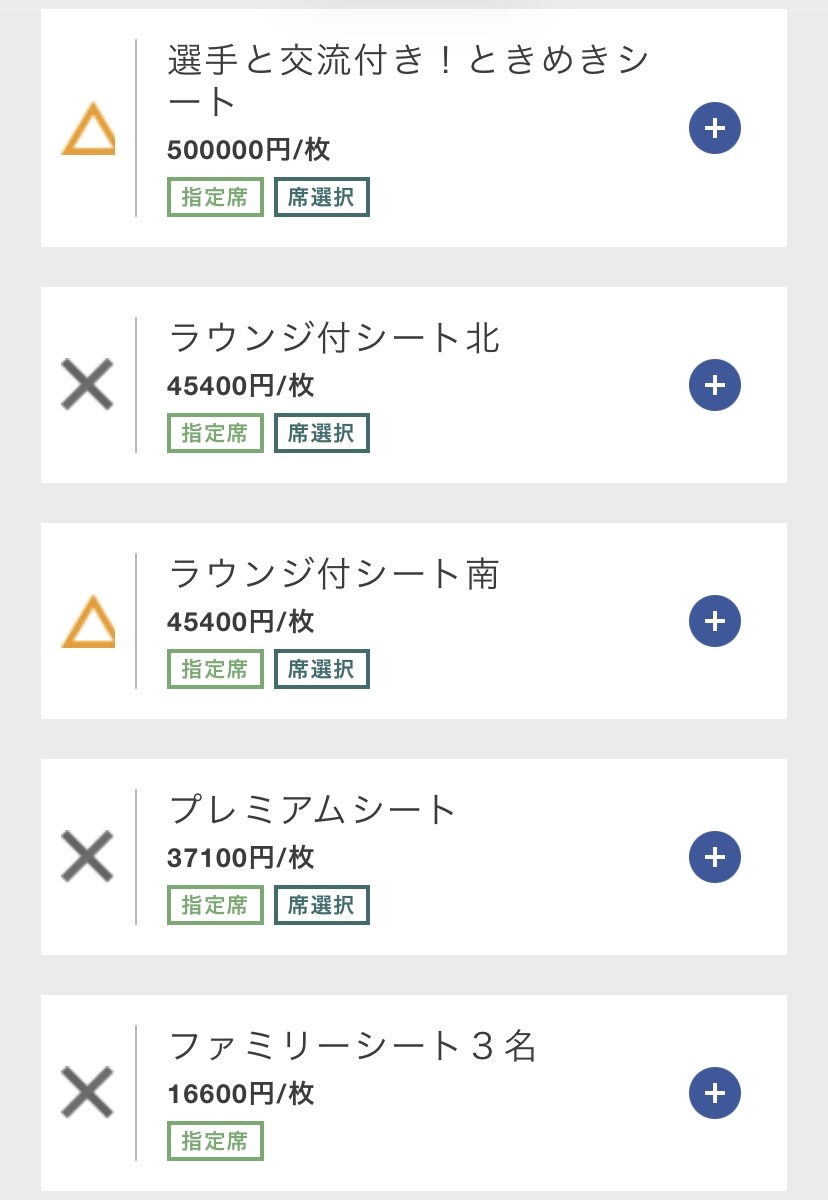Click 席選択 tag under プレミアムシート
The image size is (828, 1200).
(x=321, y=905)
